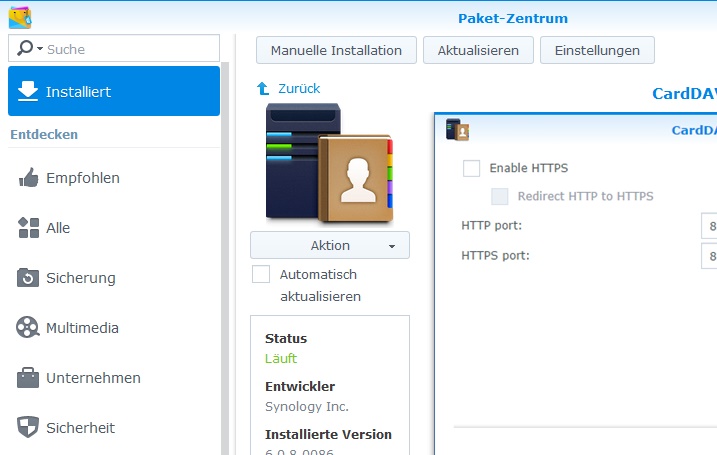Image resolution: width=717 pixels, height=455 pixels.
Task: Open the Multimedia category
Action: (x=114, y=327)
